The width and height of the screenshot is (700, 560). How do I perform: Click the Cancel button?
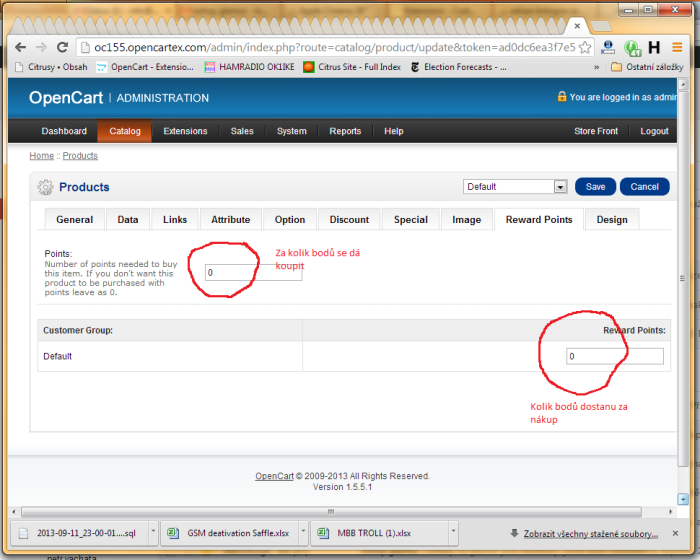point(645,187)
